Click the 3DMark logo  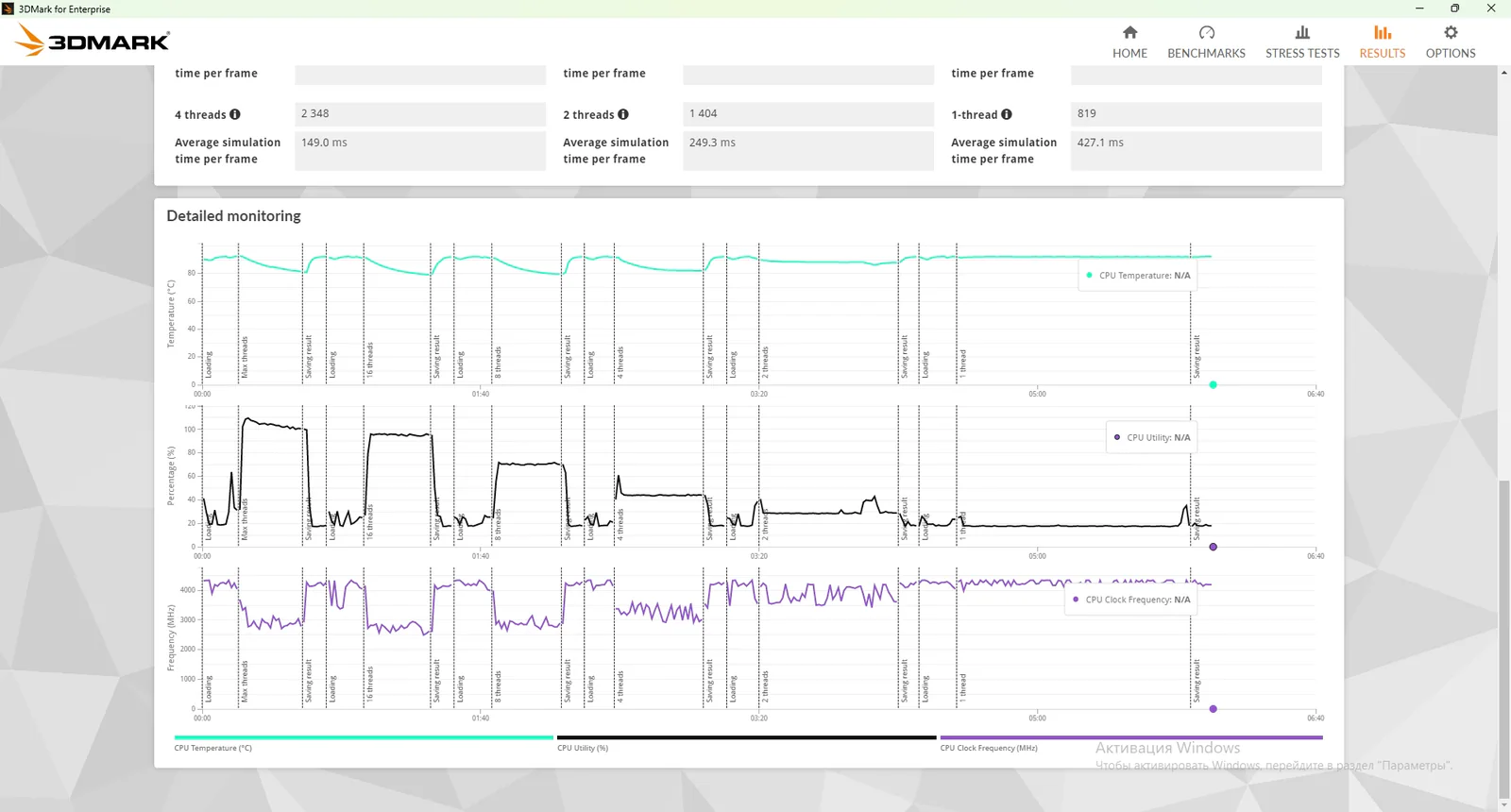93,41
